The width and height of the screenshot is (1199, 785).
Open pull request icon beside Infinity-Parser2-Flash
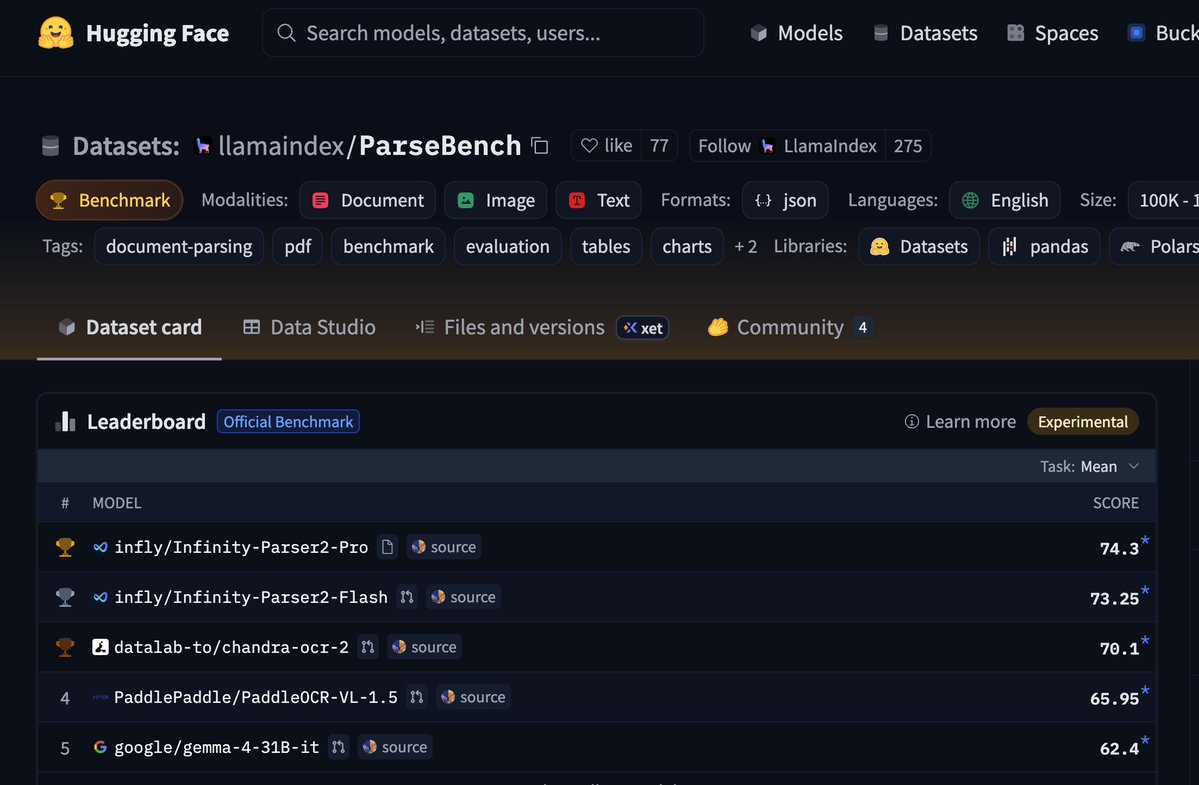(x=407, y=596)
